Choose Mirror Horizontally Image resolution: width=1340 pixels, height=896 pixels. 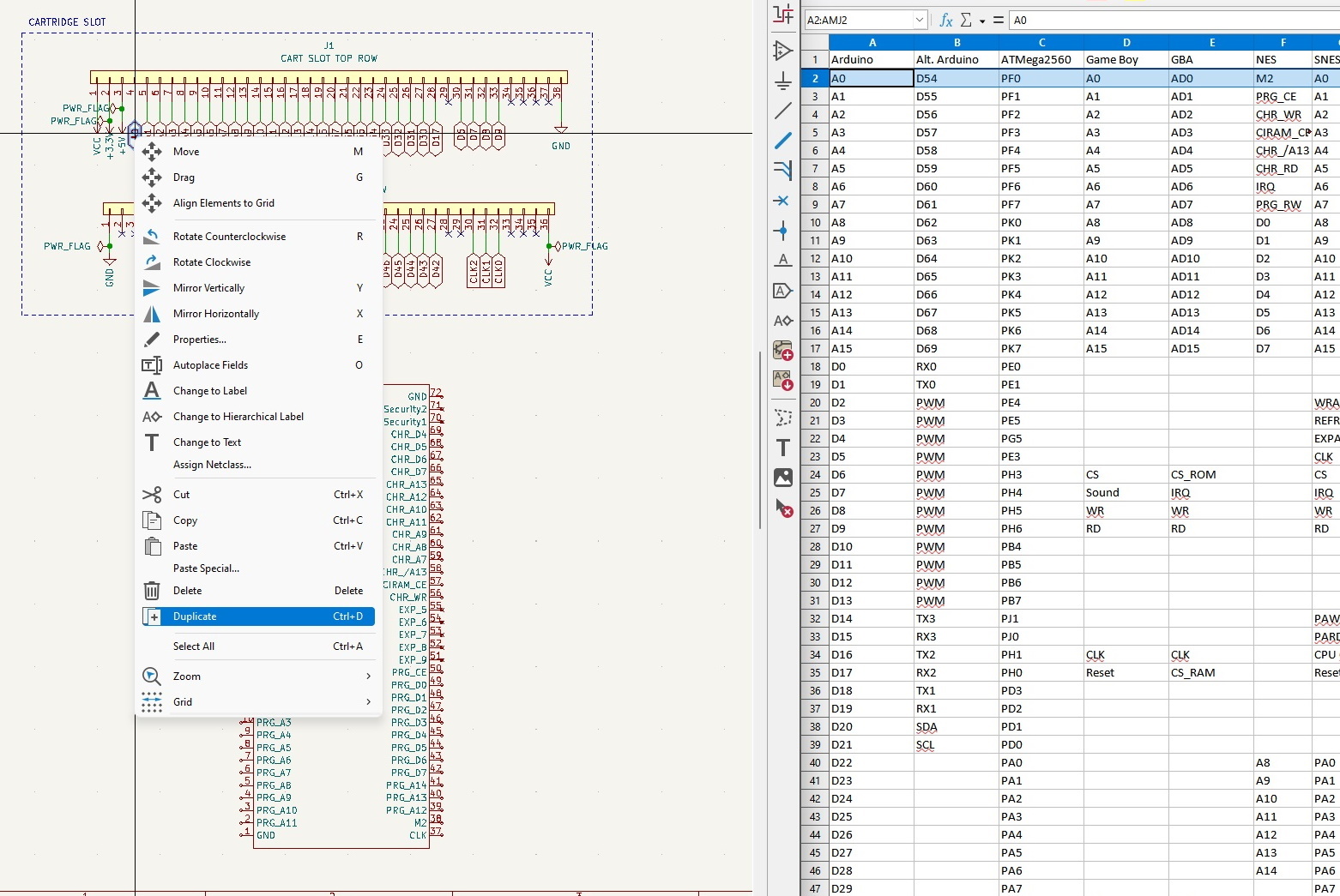258,314
